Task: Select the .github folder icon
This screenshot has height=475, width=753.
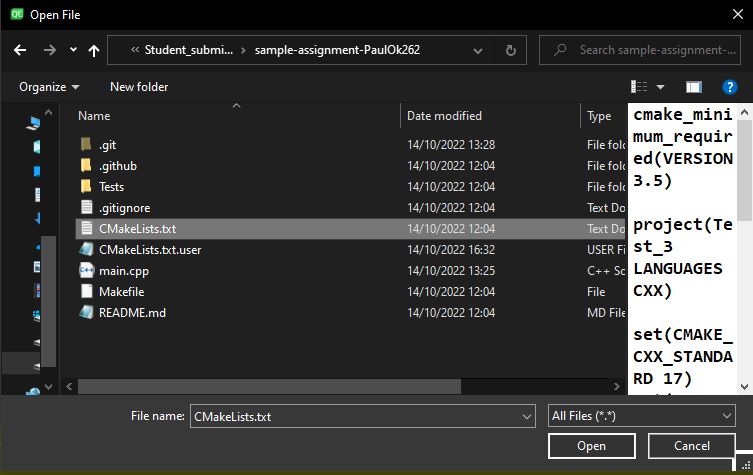Action: [86, 166]
